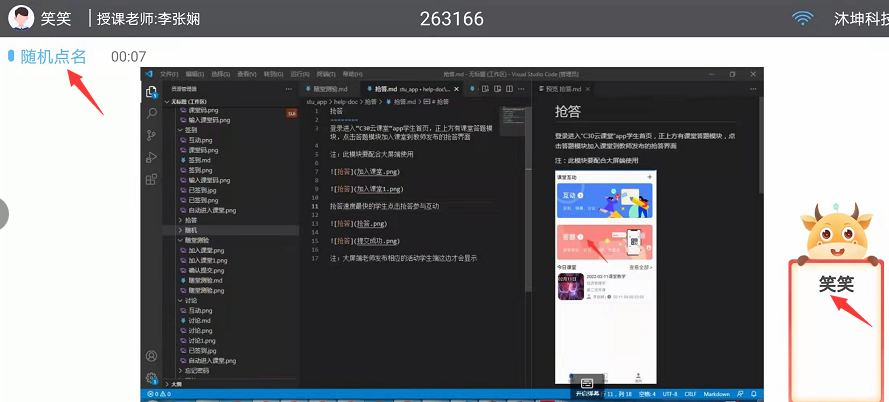Image resolution: width=889 pixels, height=402 pixels.
Task: Open the Extensions view icon
Action: (x=152, y=179)
